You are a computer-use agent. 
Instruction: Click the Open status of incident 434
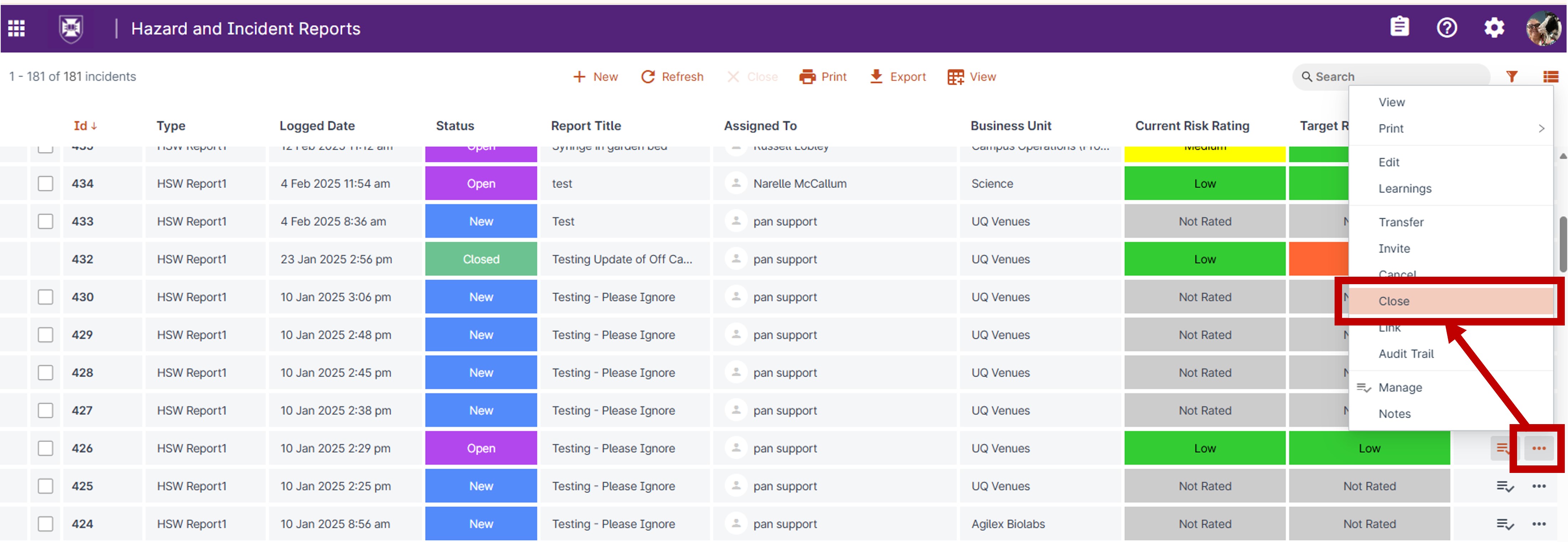(481, 184)
